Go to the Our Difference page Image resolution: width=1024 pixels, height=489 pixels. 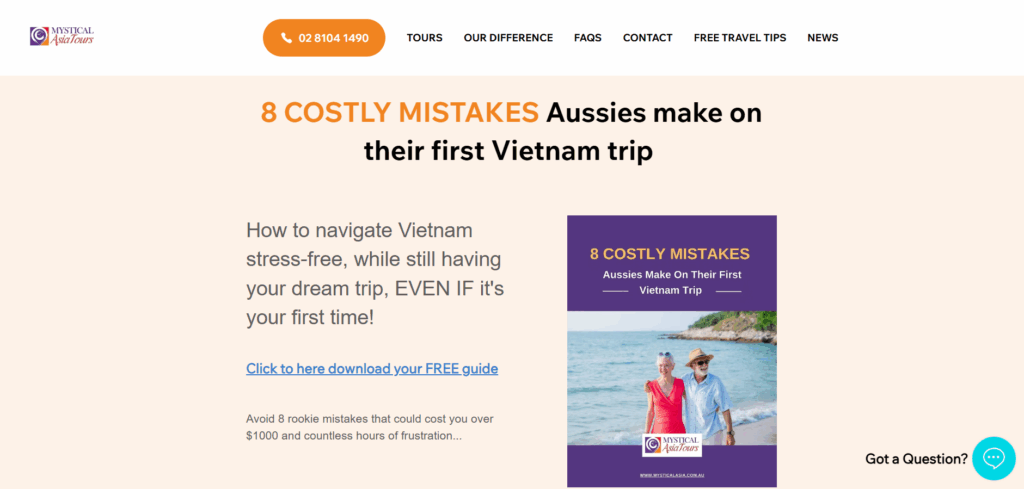508,38
